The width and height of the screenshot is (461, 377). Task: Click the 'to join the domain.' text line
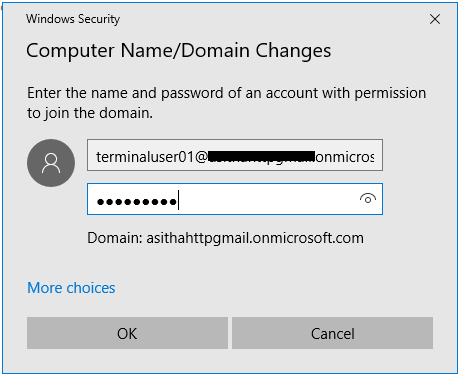tap(90, 113)
